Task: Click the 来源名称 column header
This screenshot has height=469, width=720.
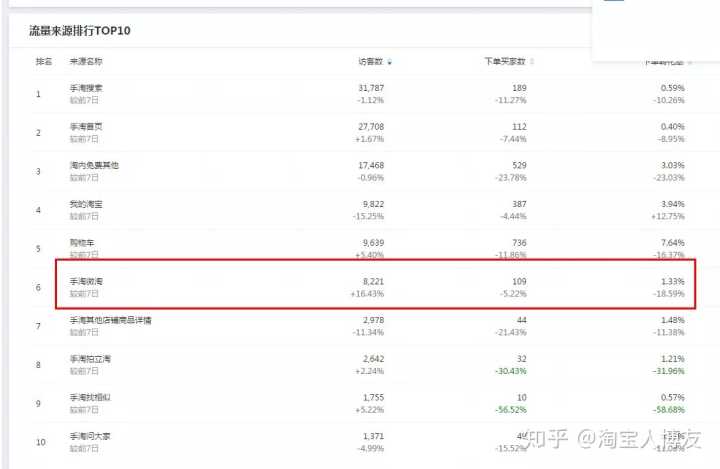Action: [86, 61]
